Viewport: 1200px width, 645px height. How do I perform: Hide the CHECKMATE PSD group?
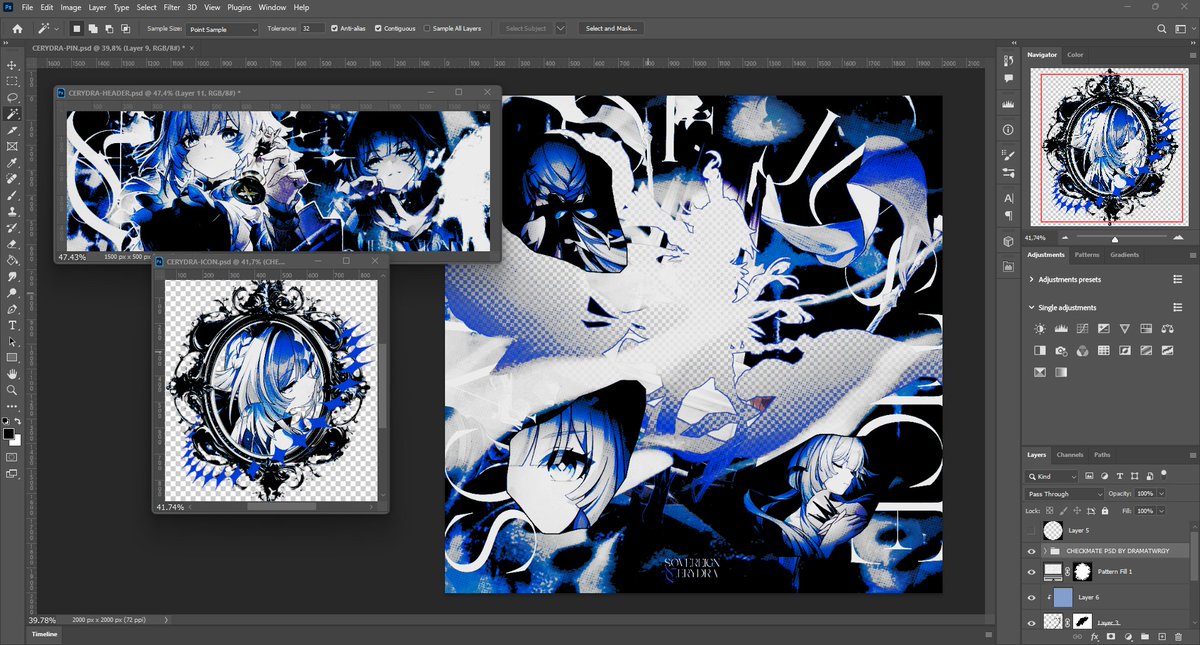pyautogui.click(x=1031, y=551)
